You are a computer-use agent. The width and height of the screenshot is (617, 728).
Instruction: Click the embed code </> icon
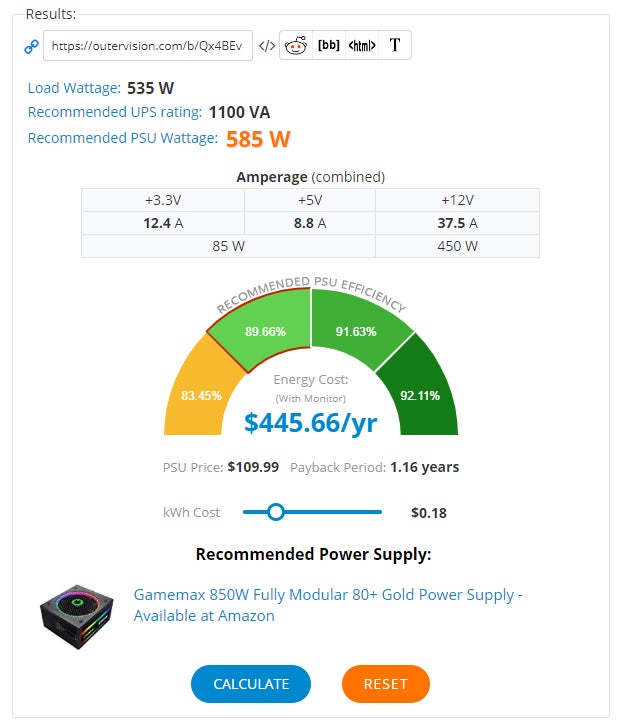266,45
